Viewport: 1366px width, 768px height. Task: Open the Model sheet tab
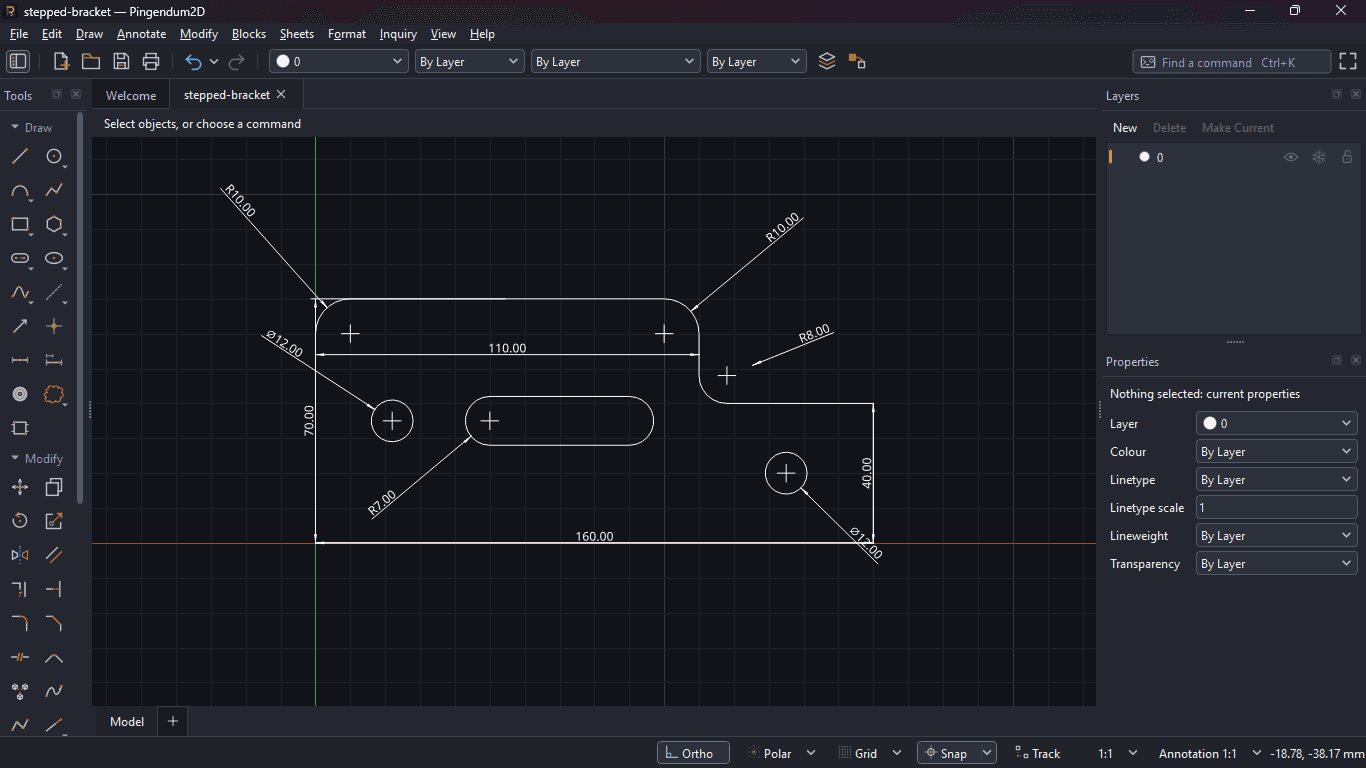tap(127, 721)
